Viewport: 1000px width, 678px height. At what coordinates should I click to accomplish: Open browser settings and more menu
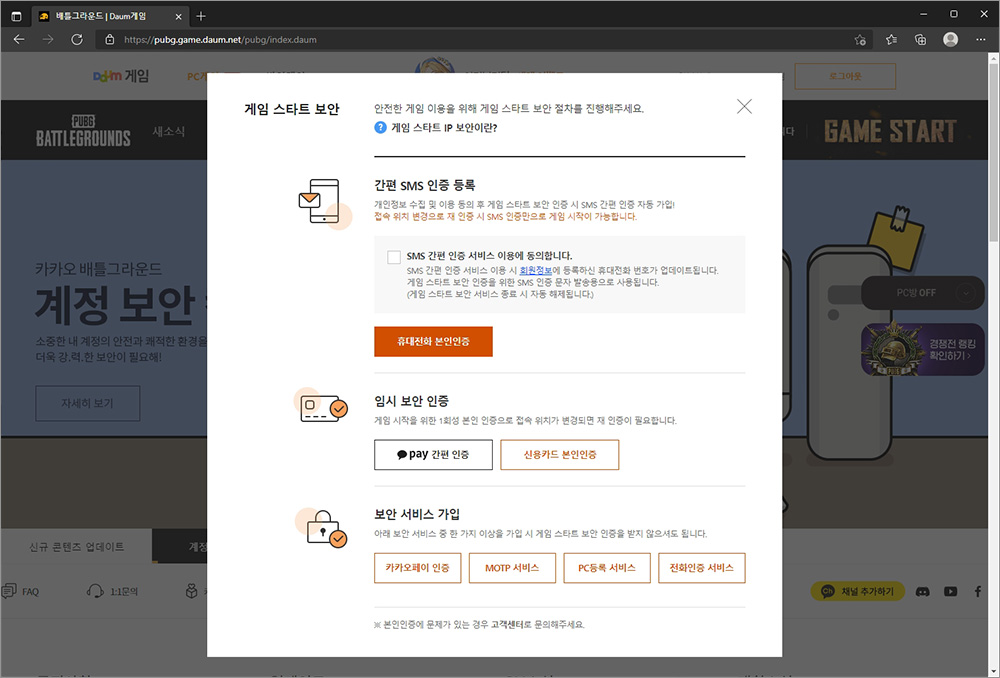(981, 40)
